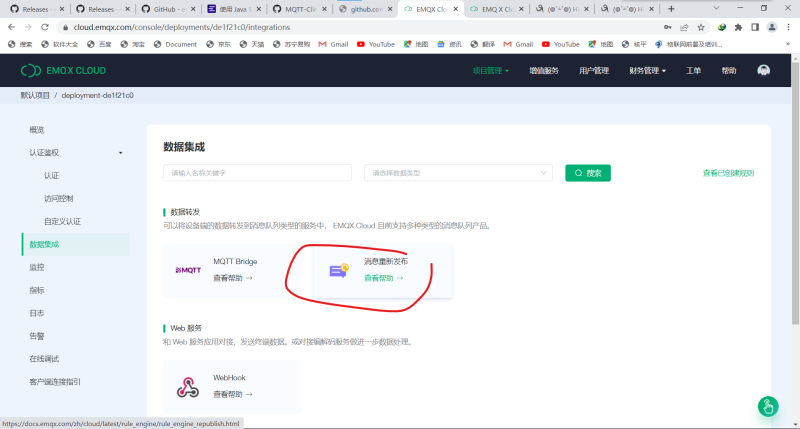Select the data integrations sidebar item
Image resolution: width=800 pixels, height=429 pixels.
(76, 244)
